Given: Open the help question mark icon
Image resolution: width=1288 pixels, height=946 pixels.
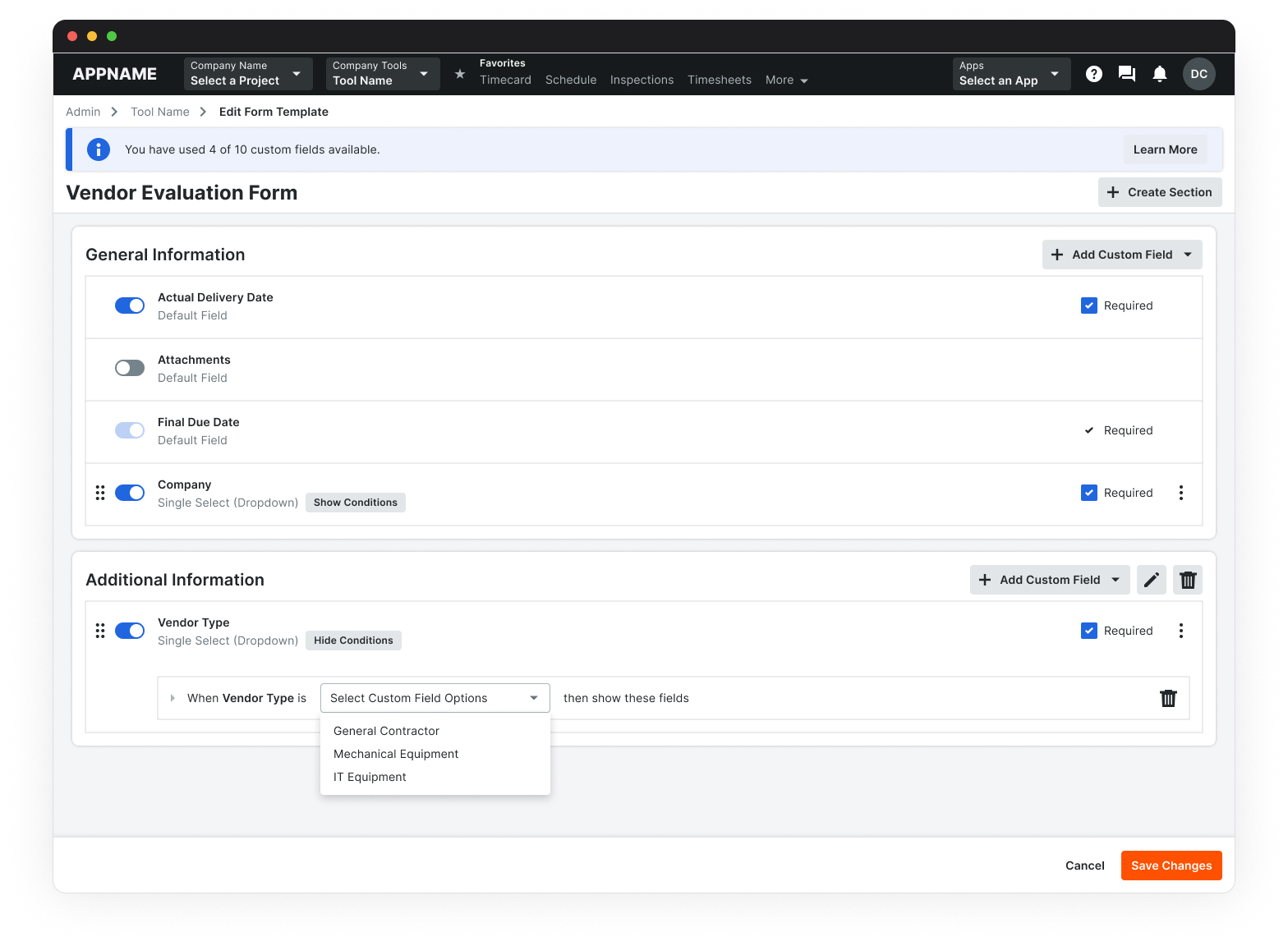Looking at the screenshot, I should [x=1093, y=74].
